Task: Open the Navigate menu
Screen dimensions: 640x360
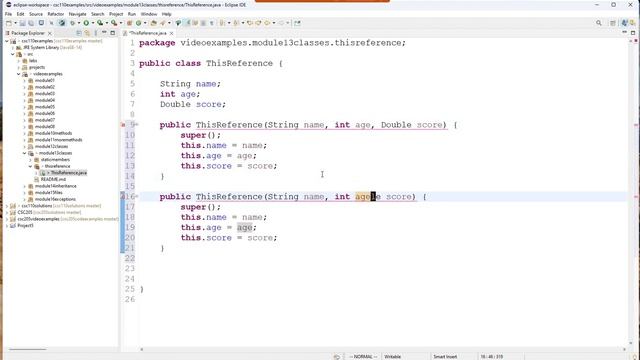Action: (78, 14)
